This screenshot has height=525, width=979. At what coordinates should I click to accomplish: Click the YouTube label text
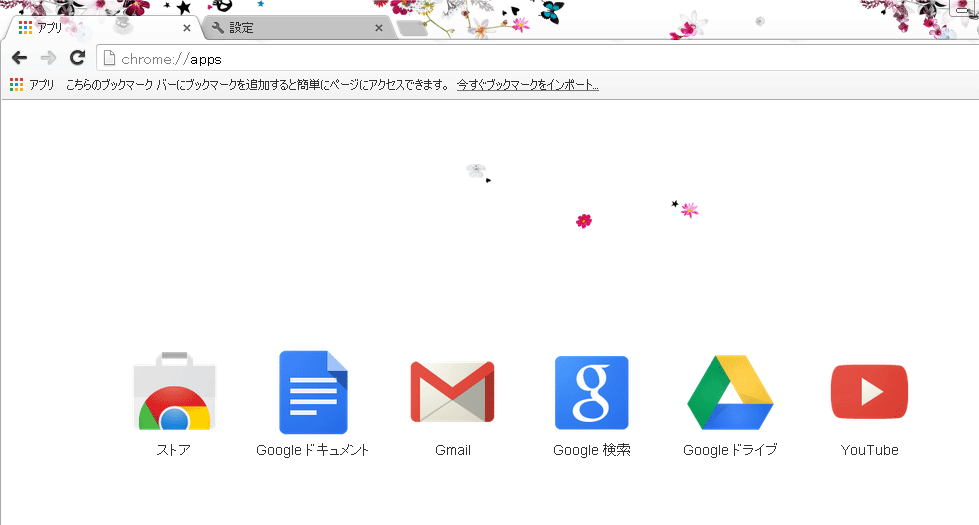coord(869,450)
